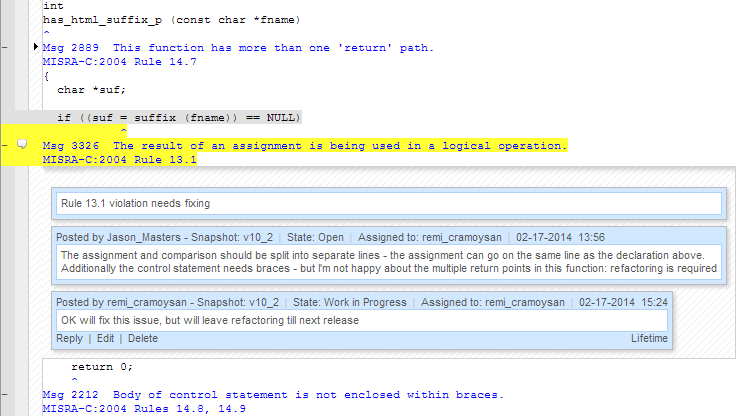
Task: Click the comment bubble icon beside Msg 3326
Action: point(22,144)
